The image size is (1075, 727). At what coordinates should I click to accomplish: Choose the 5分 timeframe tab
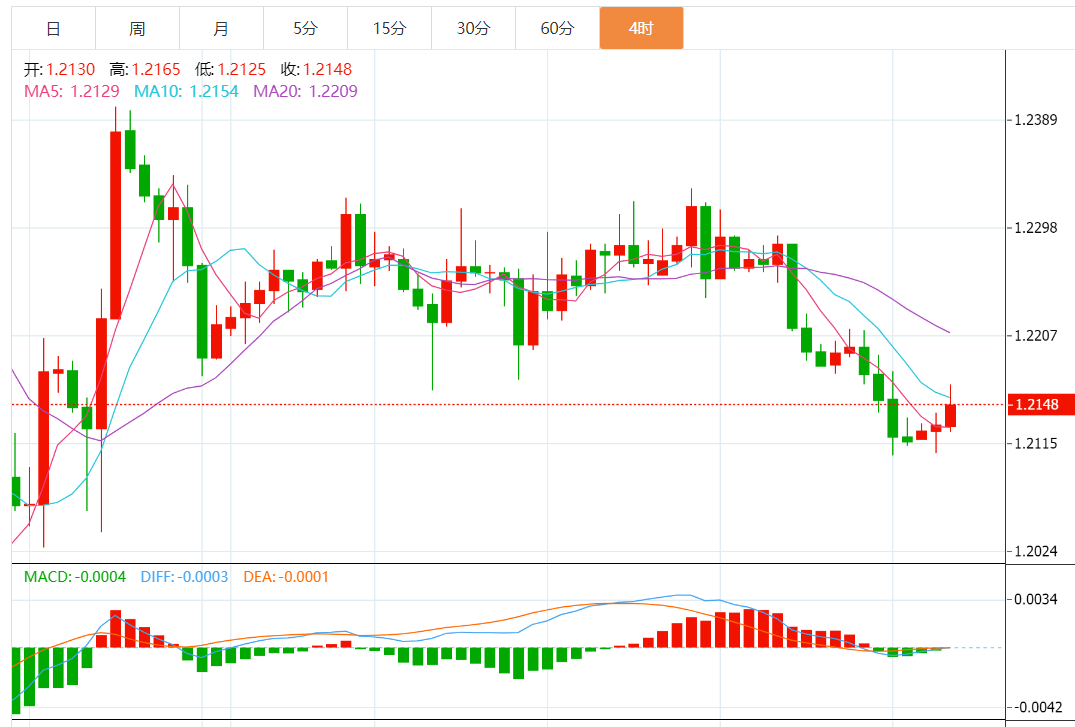(306, 28)
